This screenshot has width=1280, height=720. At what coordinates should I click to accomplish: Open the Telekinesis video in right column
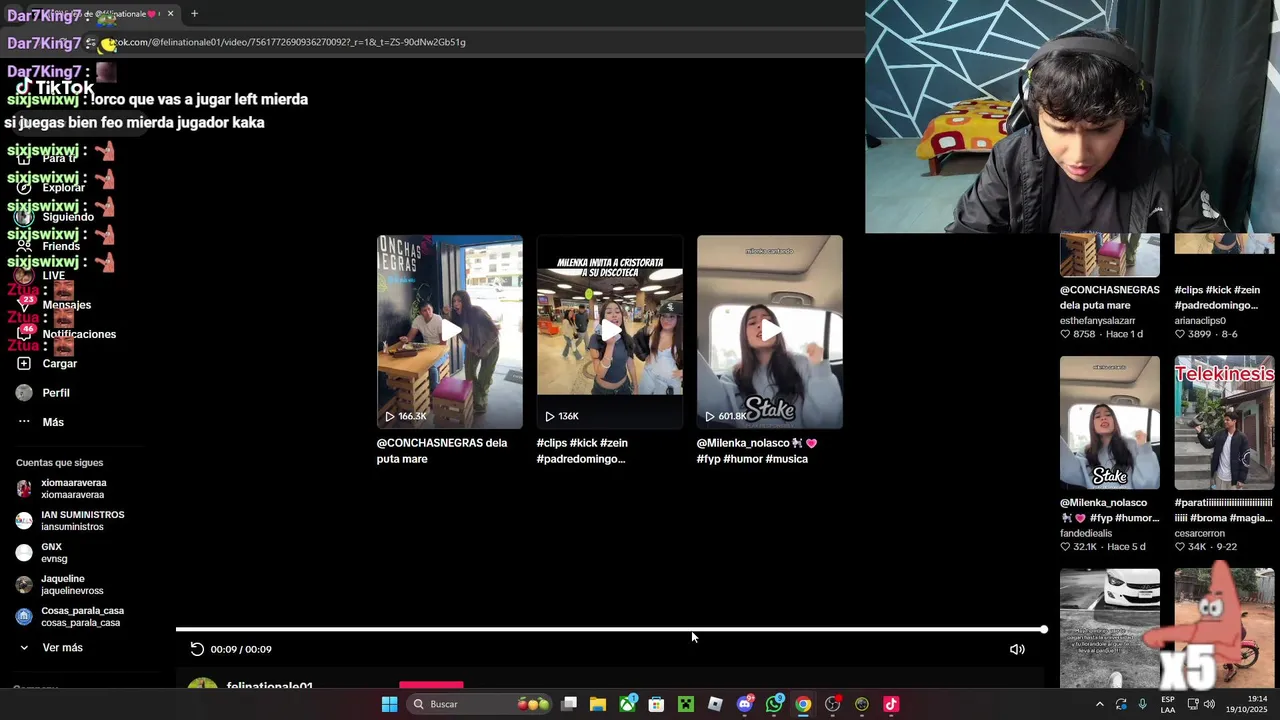pos(1225,422)
